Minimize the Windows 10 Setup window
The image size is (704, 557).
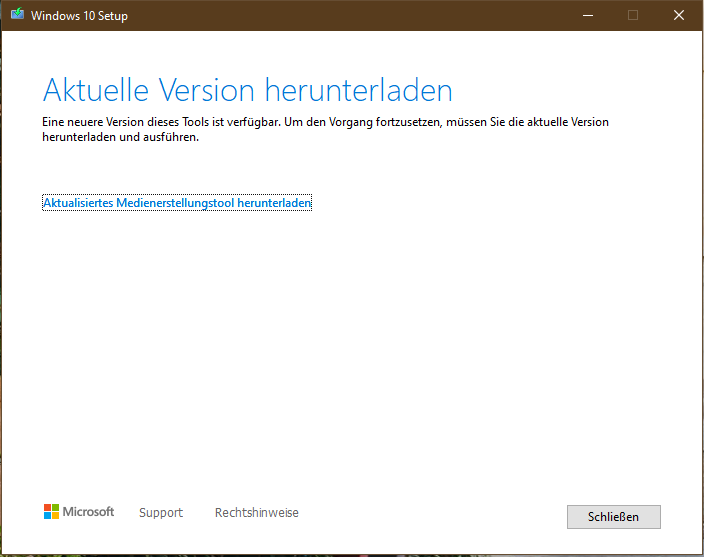(x=588, y=15)
